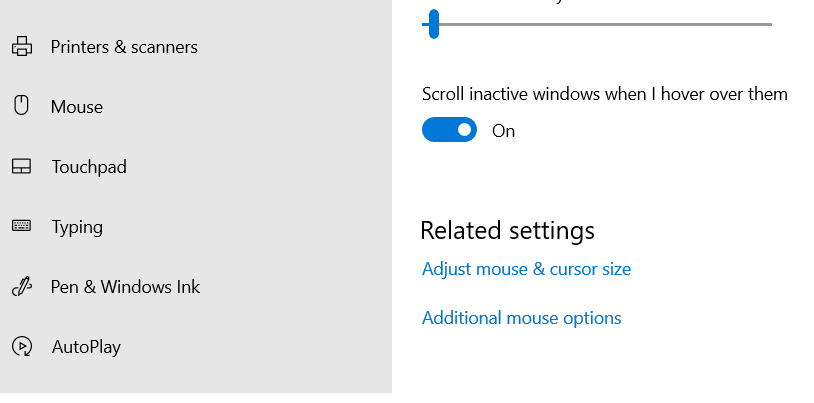
Task: Click the keyboard icon beside Typing
Action: point(21,226)
